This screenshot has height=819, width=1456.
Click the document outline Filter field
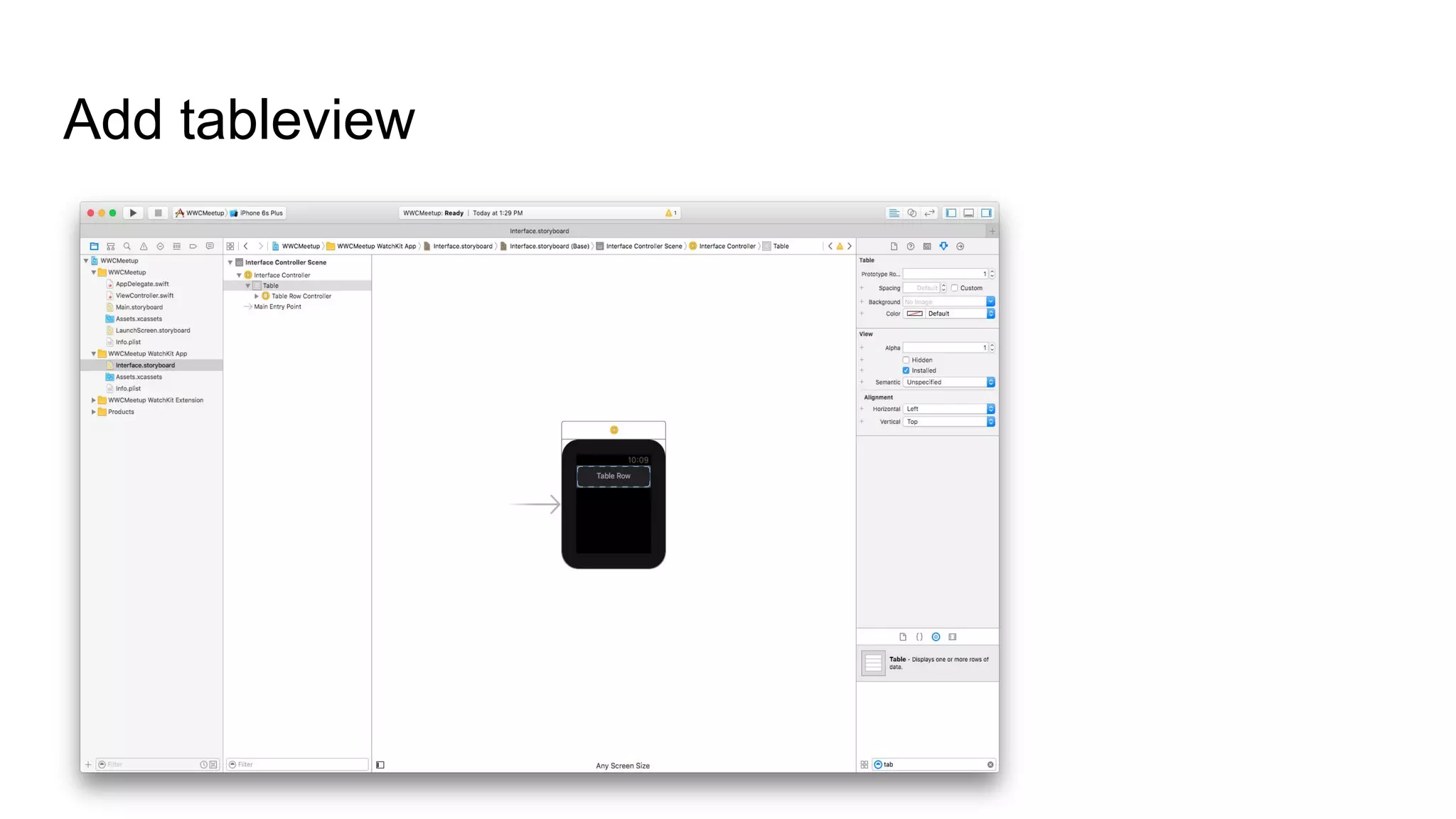click(x=297, y=765)
